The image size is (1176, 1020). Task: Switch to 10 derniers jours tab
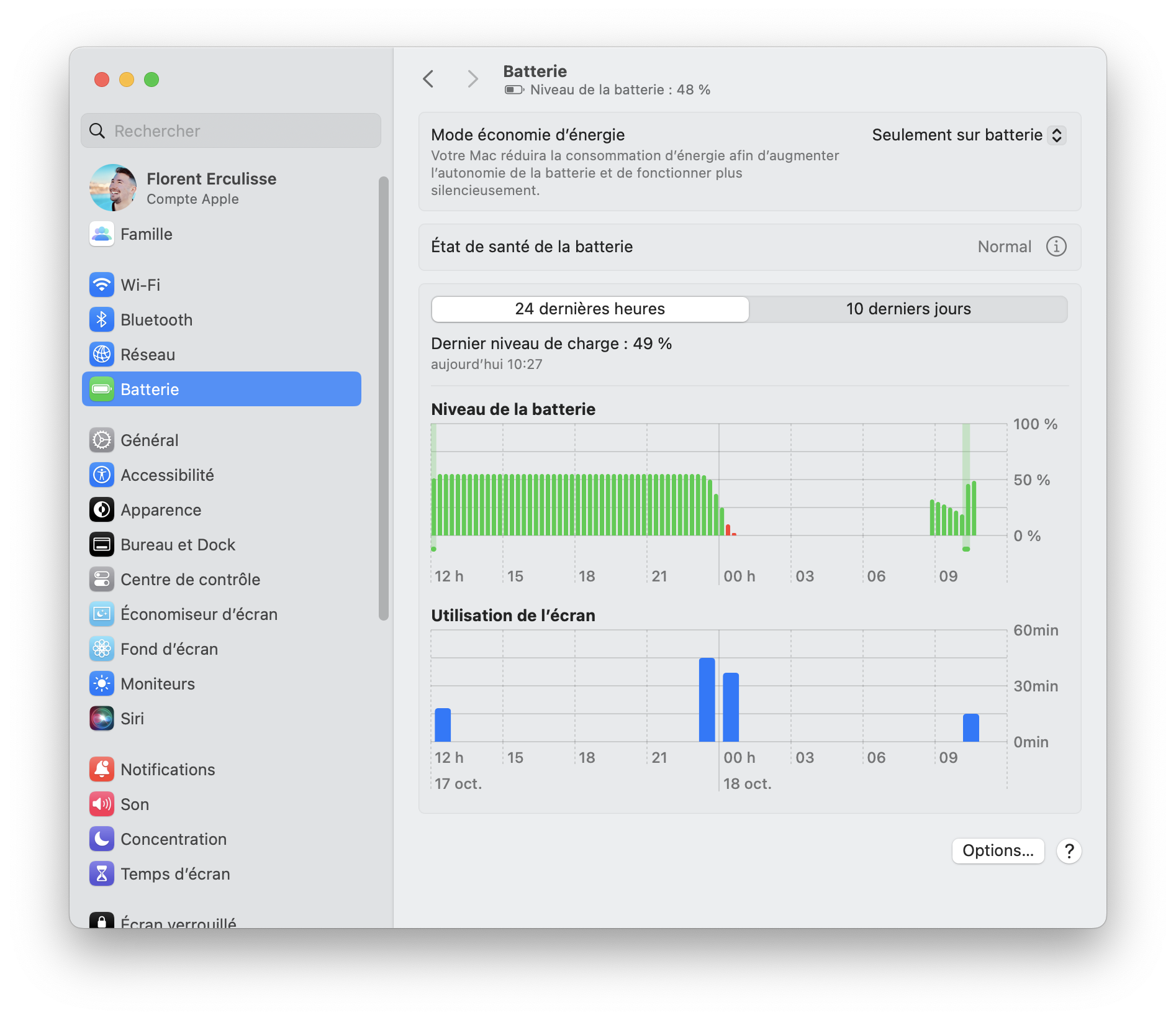point(908,309)
